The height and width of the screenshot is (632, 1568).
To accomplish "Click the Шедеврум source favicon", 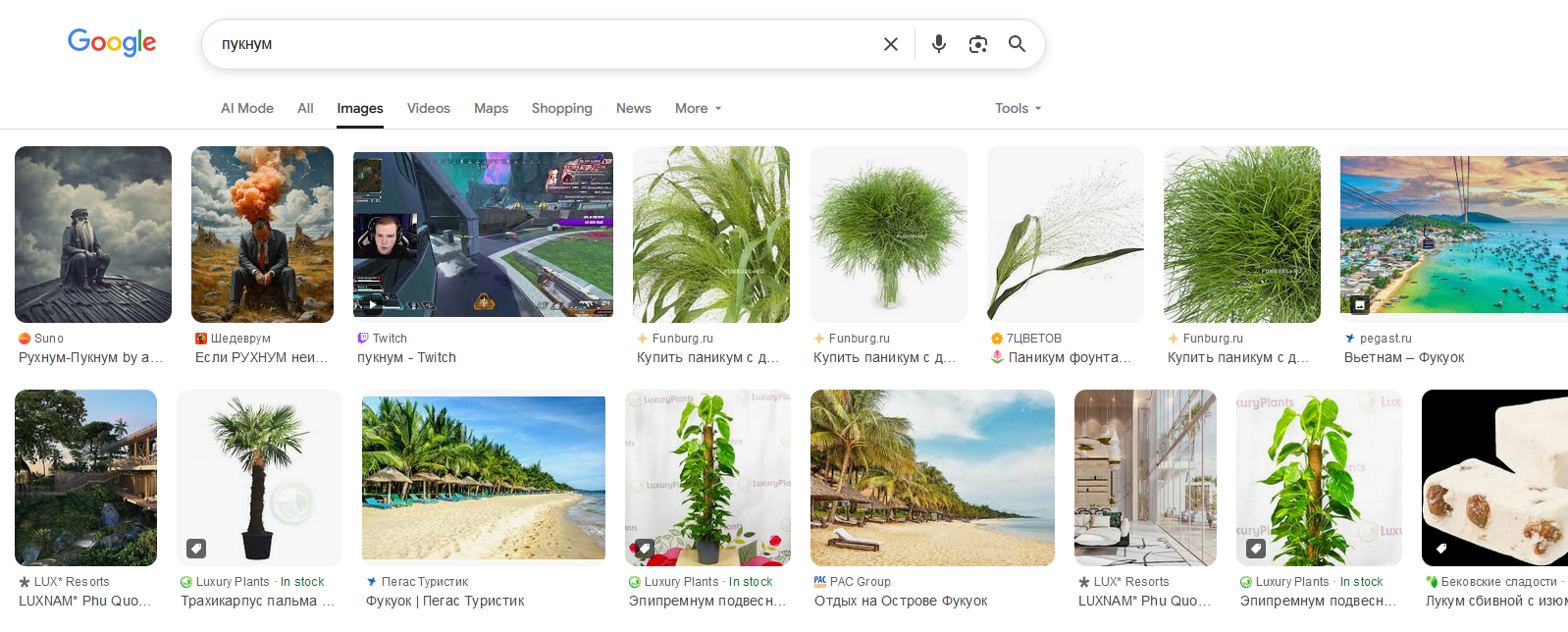I will click(x=201, y=339).
